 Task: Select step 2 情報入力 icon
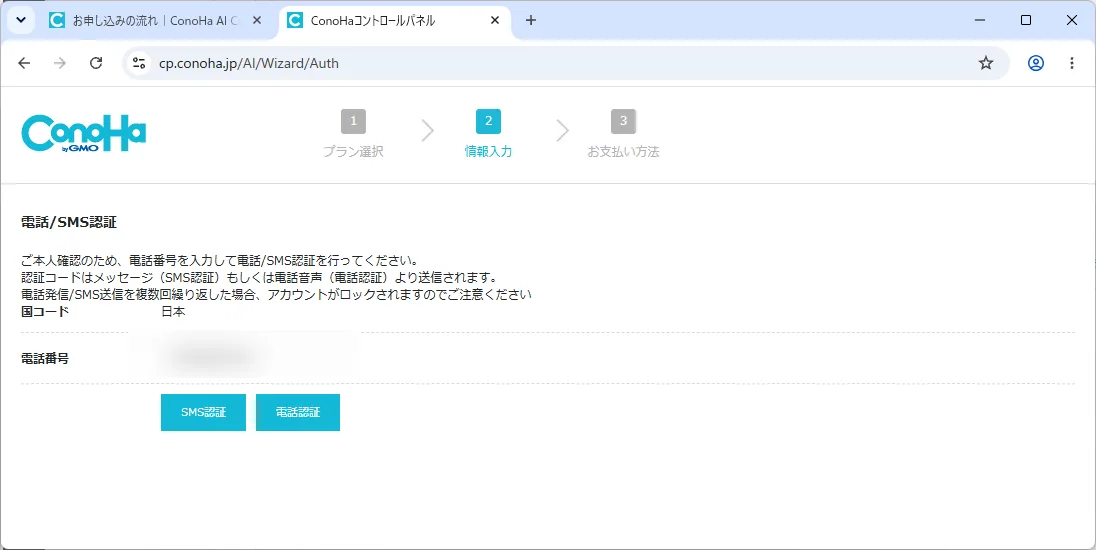[489, 121]
